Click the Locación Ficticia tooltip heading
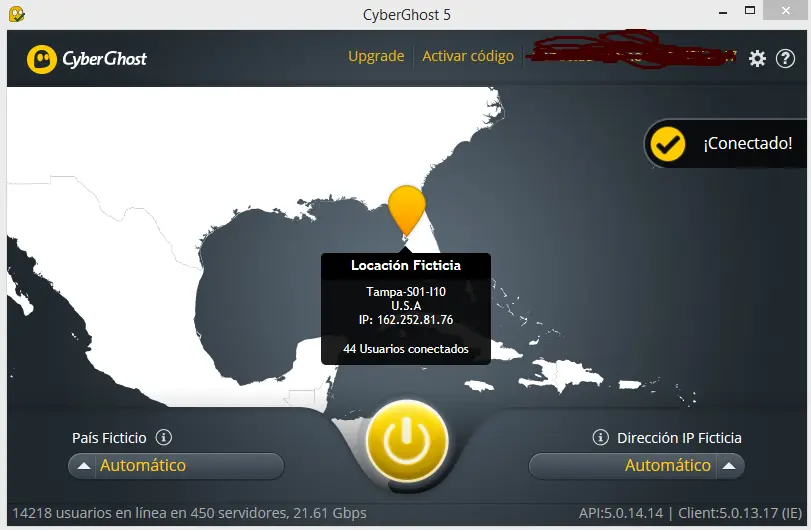 tap(406, 265)
